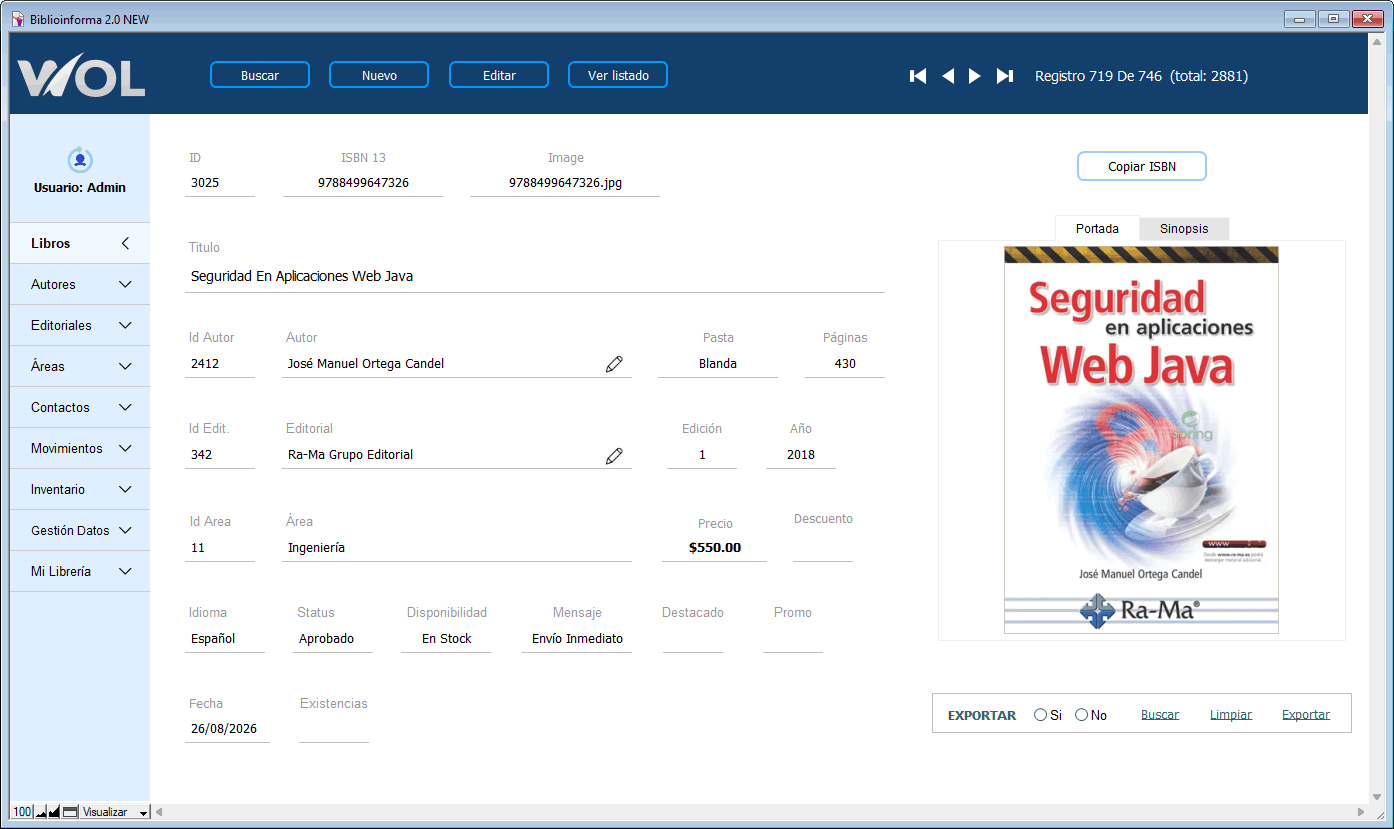Image resolution: width=1394 pixels, height=829 pixels.
Task: Click the Biblioinforma app icon in the title bar
Action: pos(17,19)
